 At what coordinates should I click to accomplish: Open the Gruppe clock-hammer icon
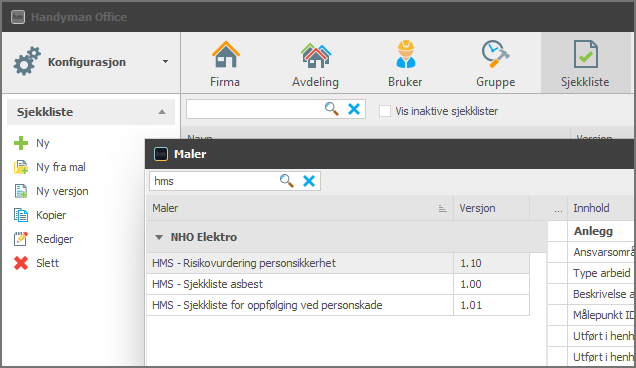point(495,54)
